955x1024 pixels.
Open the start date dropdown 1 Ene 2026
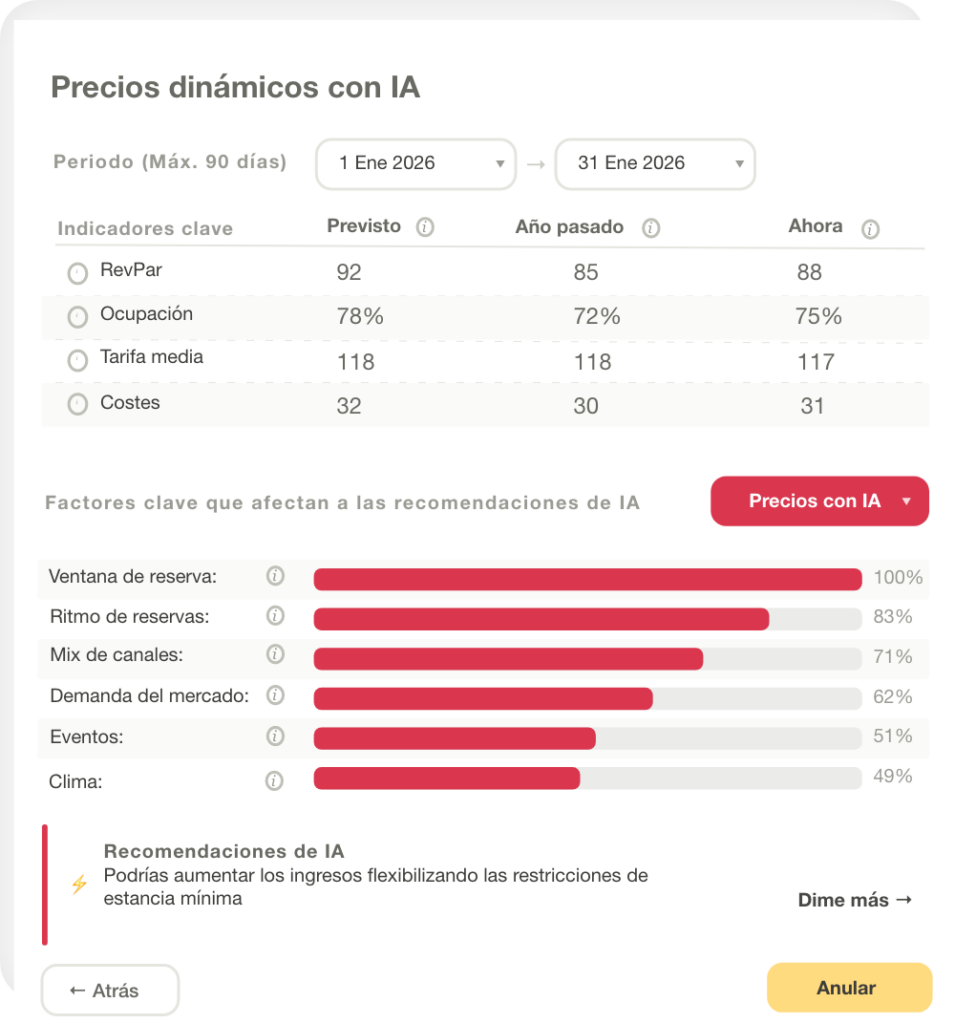[416, 164]
